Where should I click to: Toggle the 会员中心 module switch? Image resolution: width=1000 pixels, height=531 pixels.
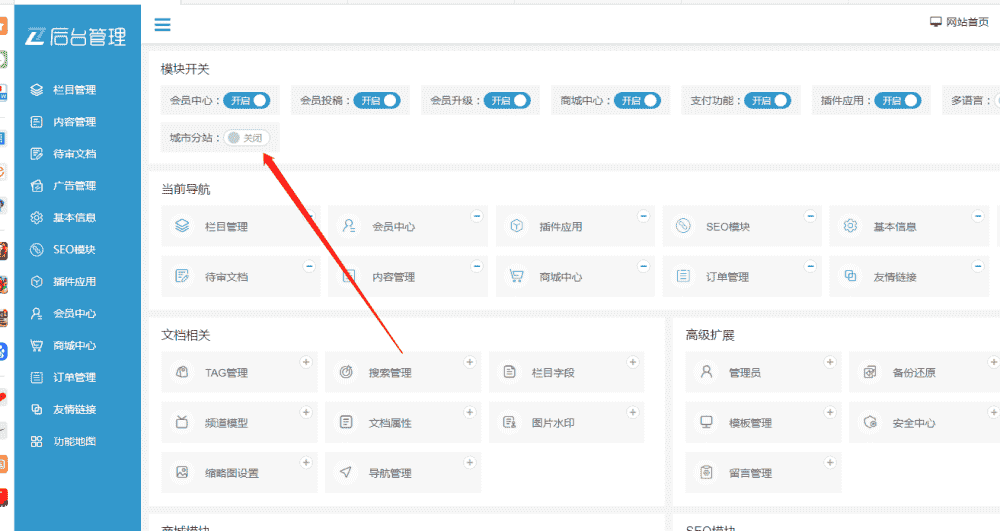pos(246,101)
